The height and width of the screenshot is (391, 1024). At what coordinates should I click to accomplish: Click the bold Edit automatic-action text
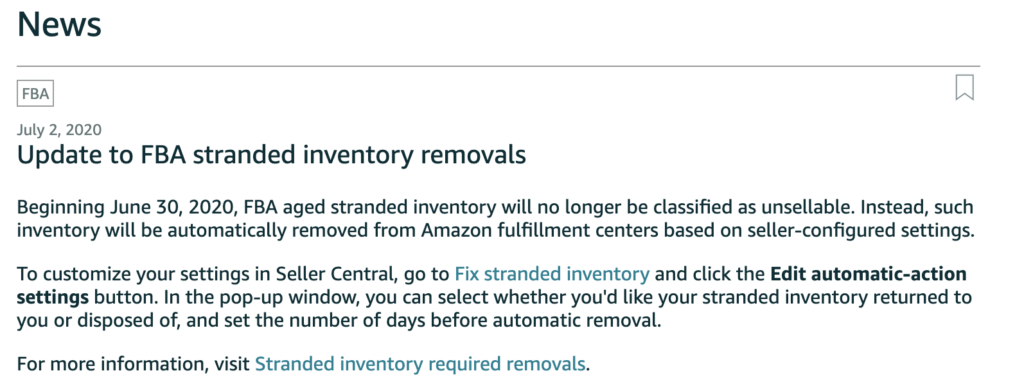pos(869,274)
